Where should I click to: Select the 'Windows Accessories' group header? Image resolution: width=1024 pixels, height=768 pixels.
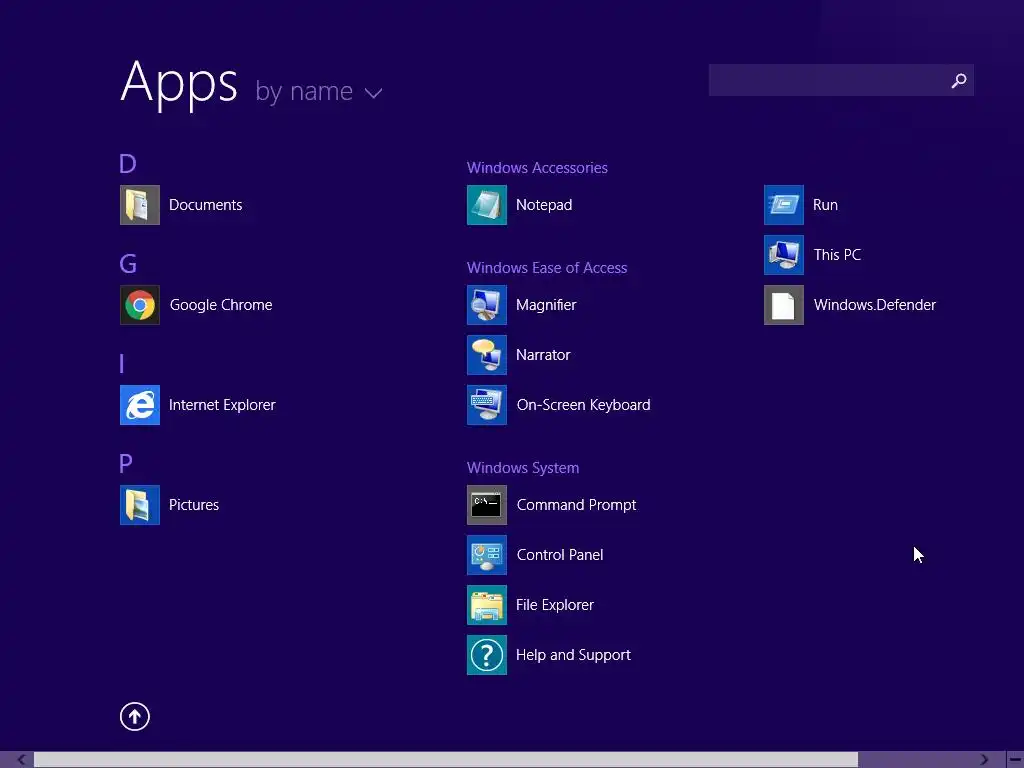(537, 168)
